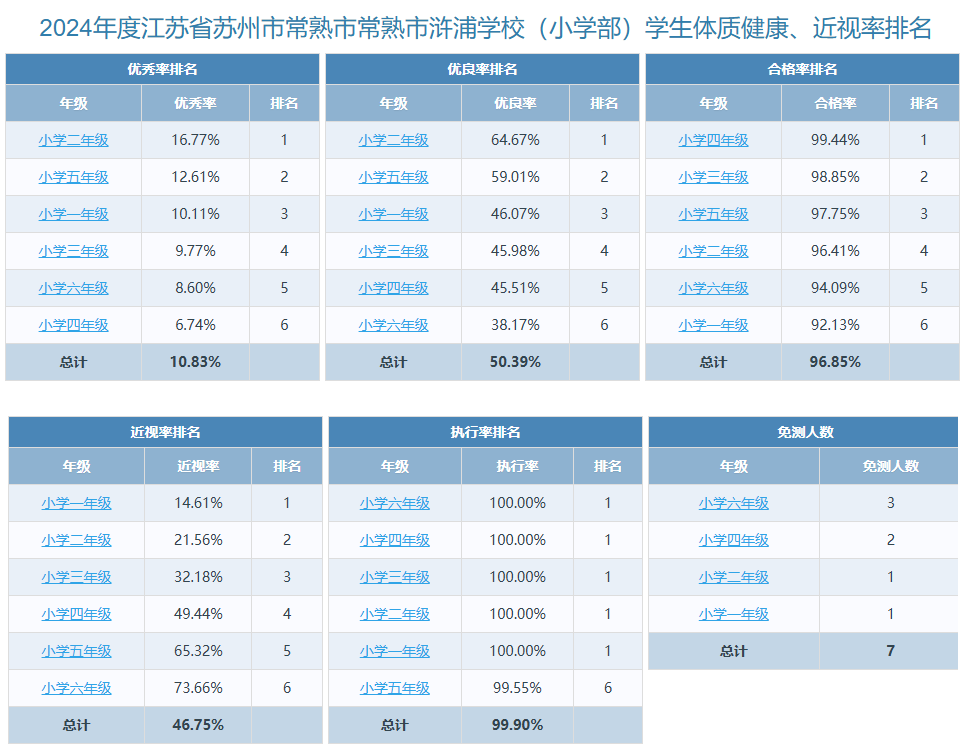Open 小学三年级 link in 优秀率排名 table

pyautogui.click(x=73, y=251)
